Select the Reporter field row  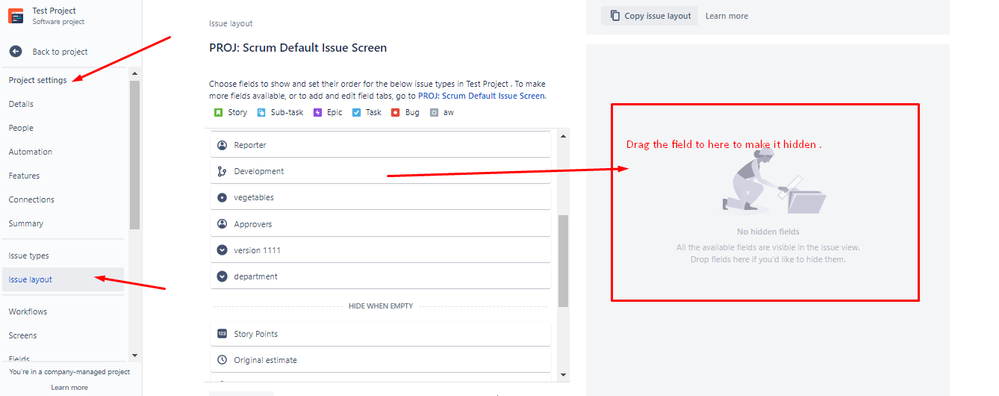380,145
